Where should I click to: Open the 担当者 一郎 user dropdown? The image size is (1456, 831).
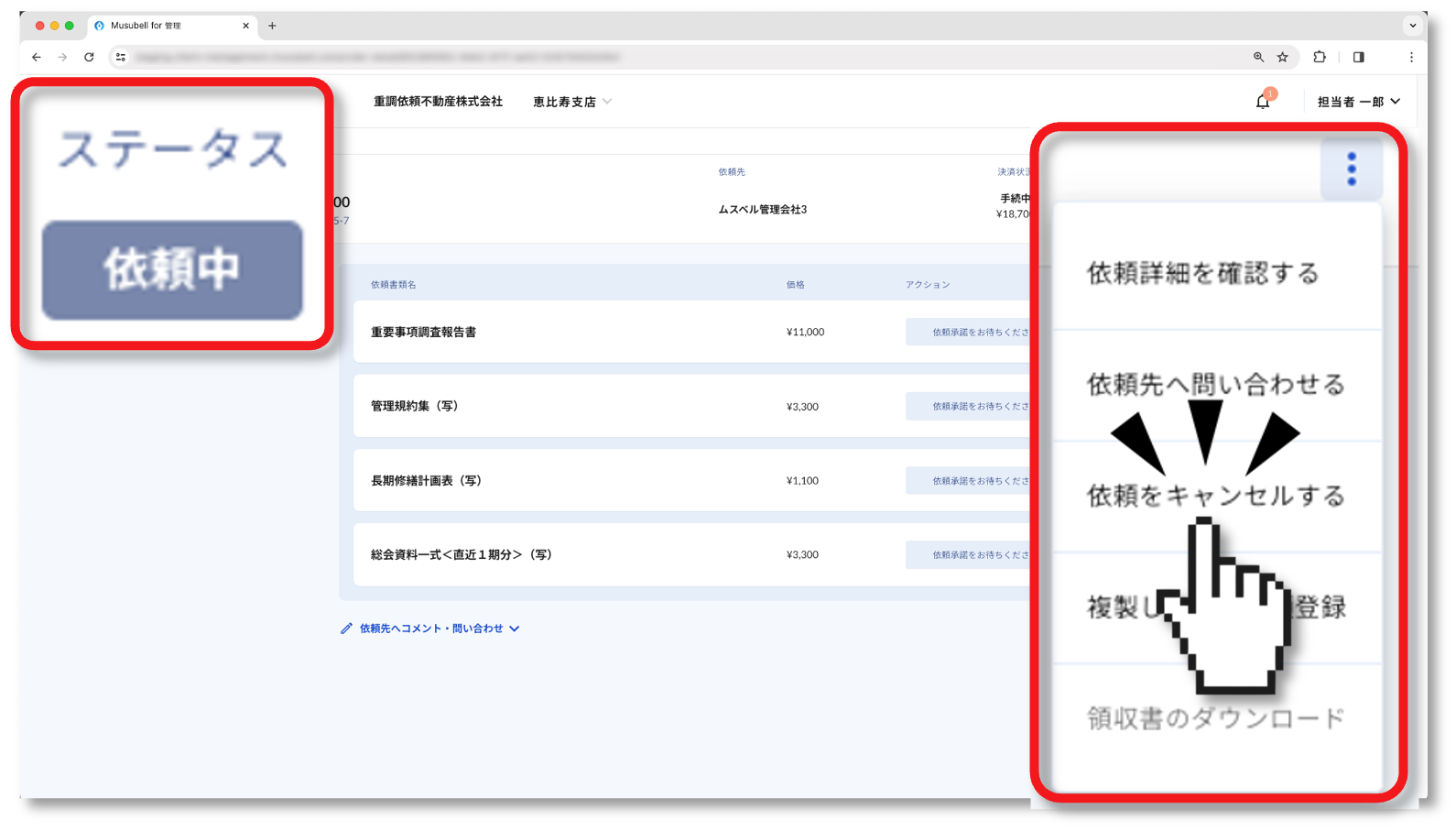[1359, 102]
